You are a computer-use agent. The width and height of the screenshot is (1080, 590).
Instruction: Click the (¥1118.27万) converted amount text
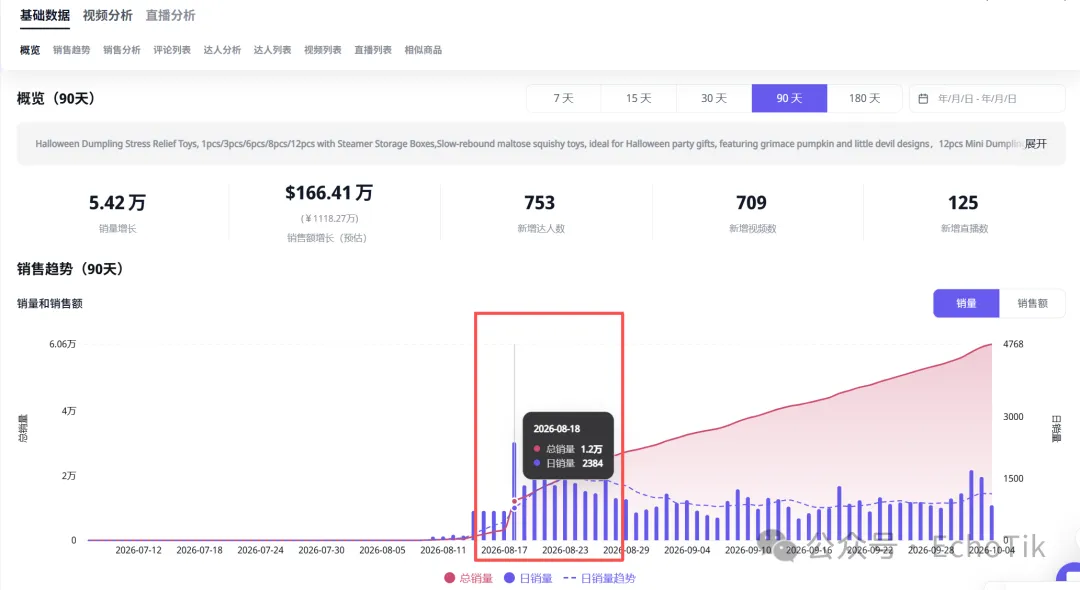pyautogui.click(x=329, y=218)
